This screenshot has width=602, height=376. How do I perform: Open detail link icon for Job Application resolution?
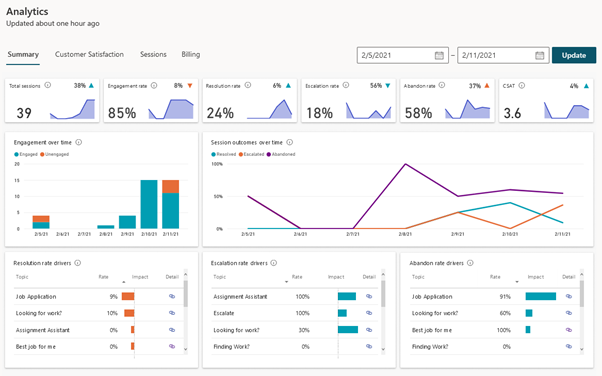click(x=172, y=296)
